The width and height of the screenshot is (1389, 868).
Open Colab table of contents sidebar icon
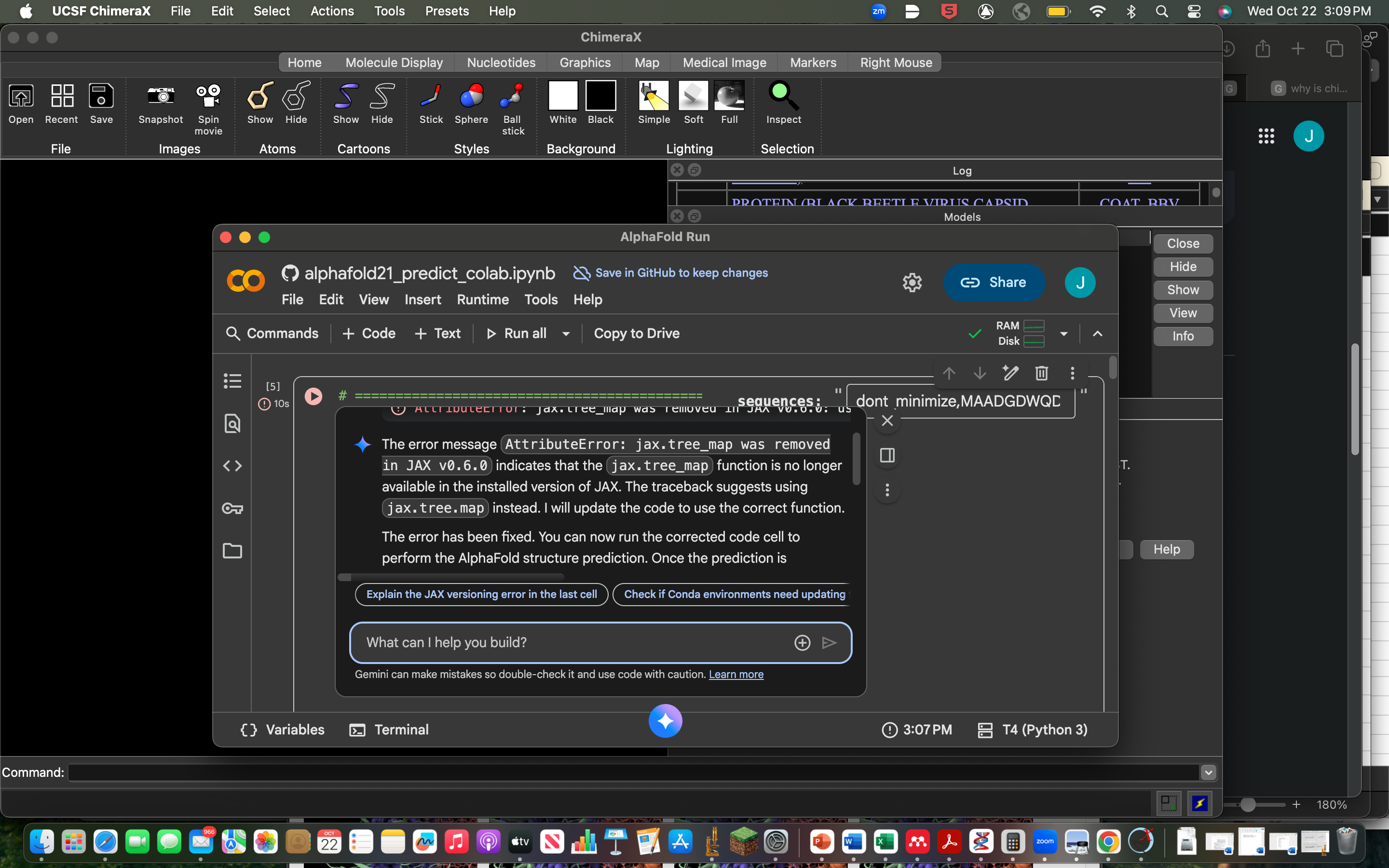pos(232,380)
